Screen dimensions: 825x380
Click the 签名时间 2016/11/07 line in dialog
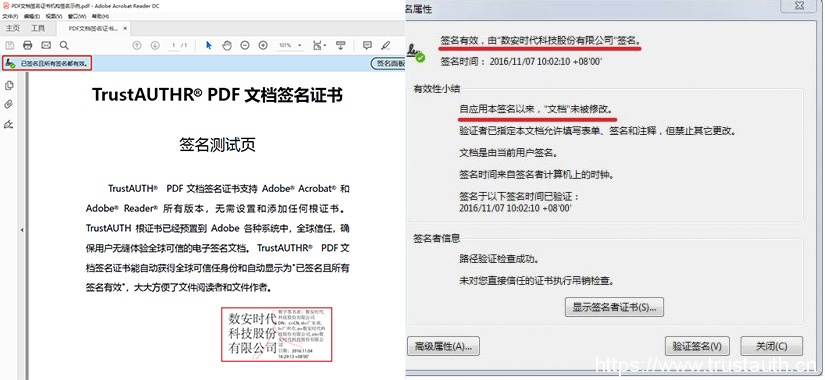[521, 61]
